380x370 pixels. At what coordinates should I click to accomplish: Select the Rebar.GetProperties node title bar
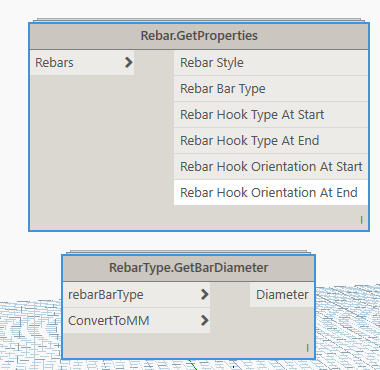(x=199, y=36)
